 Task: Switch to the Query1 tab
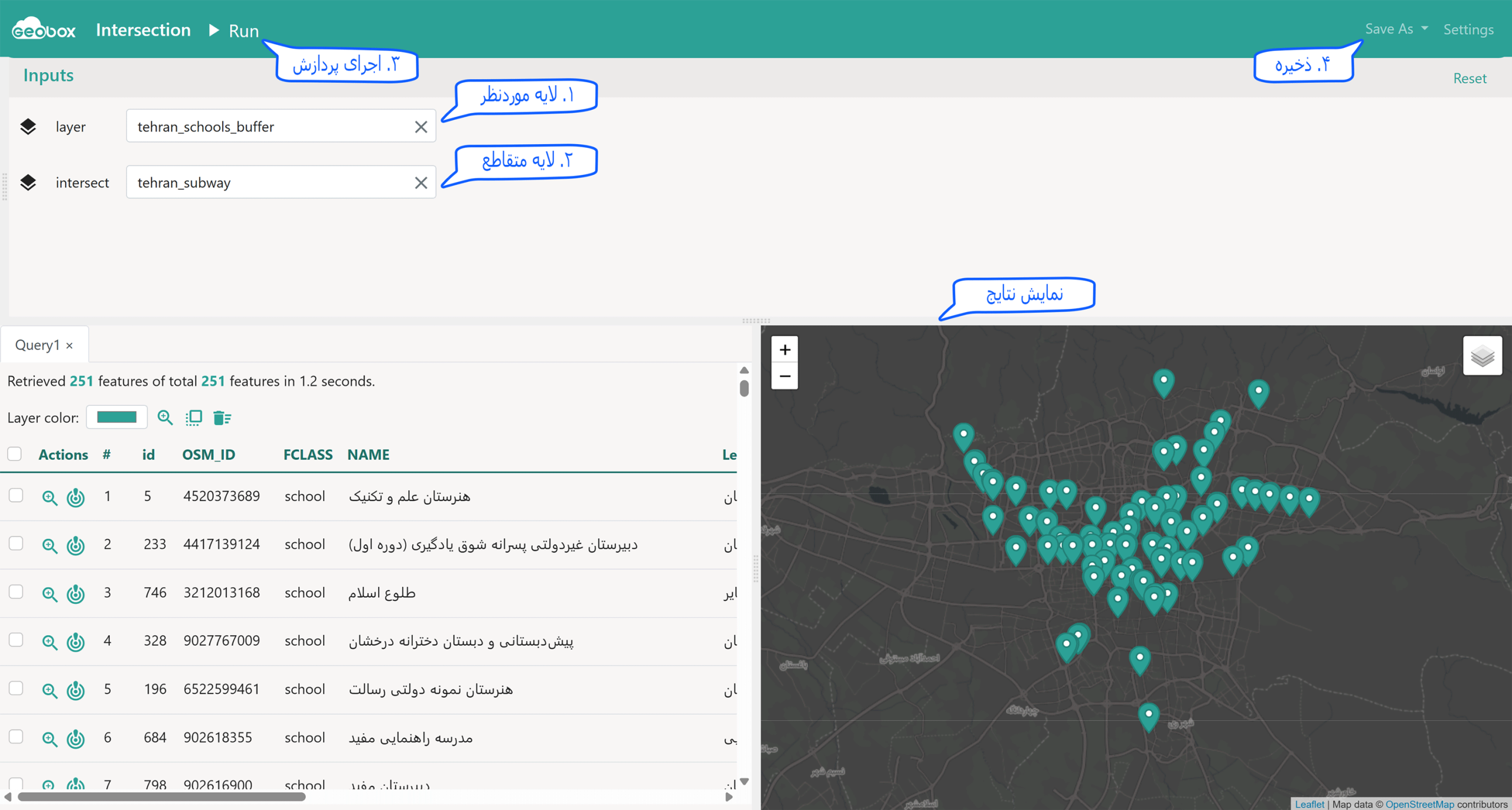click(37, 344)
